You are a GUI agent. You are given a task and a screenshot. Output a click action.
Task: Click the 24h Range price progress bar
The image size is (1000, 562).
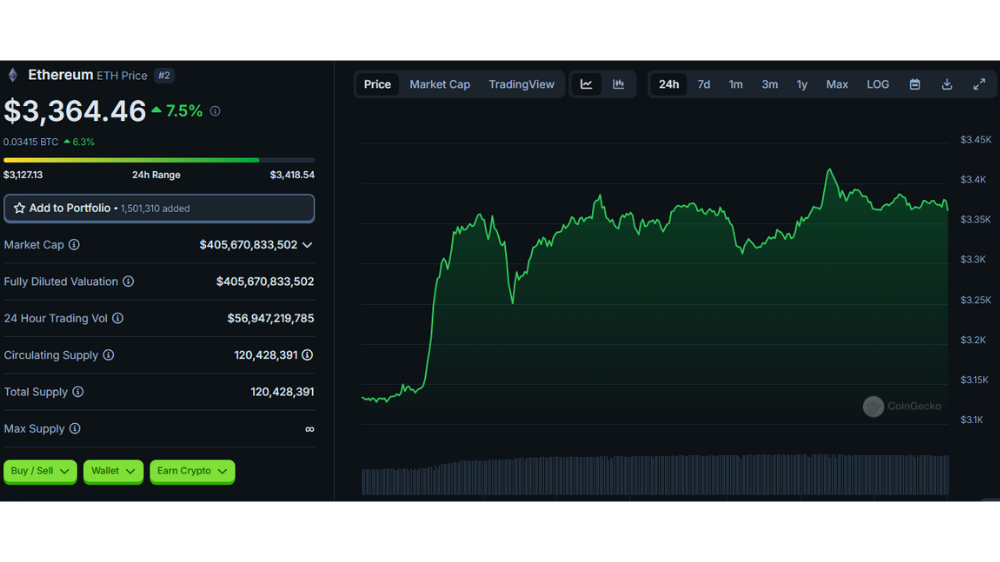click(x=159, y=159)
